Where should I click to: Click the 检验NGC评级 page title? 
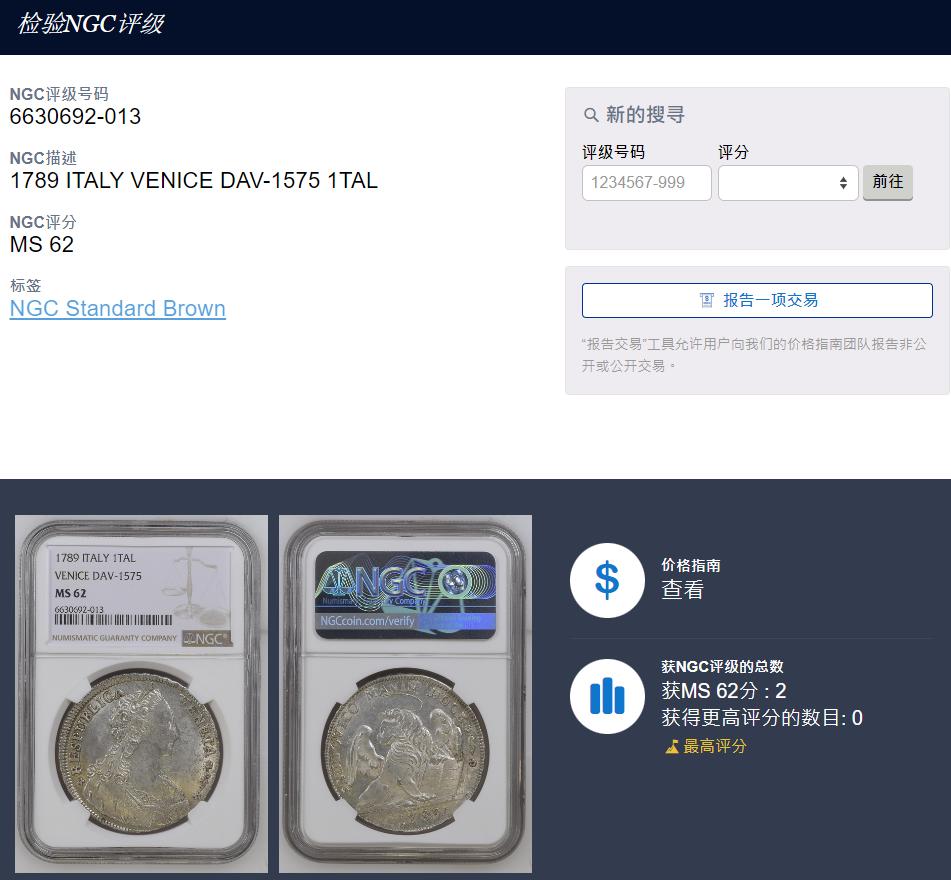point(91,24)
